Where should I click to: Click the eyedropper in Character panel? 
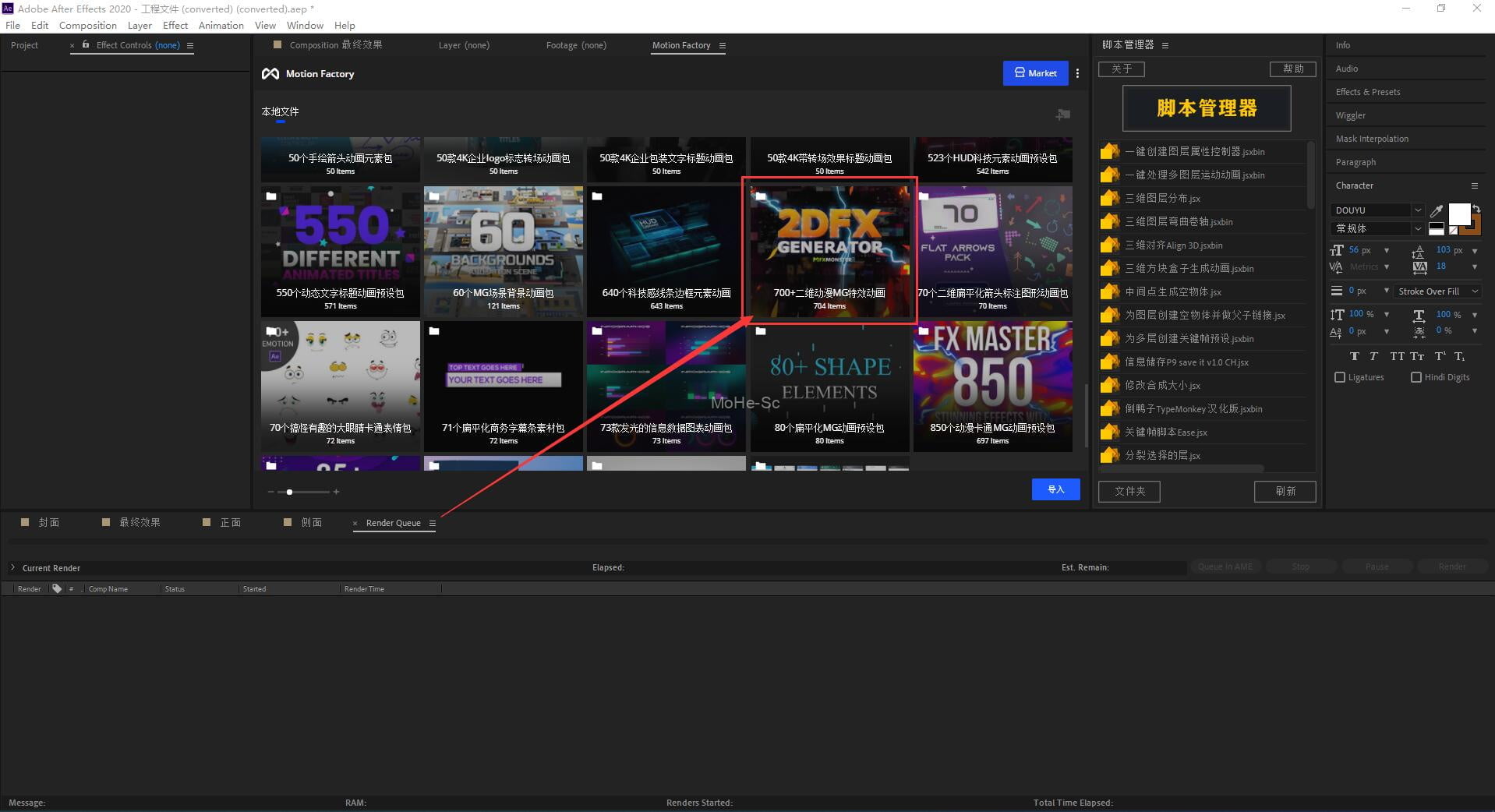point(1437,210)
